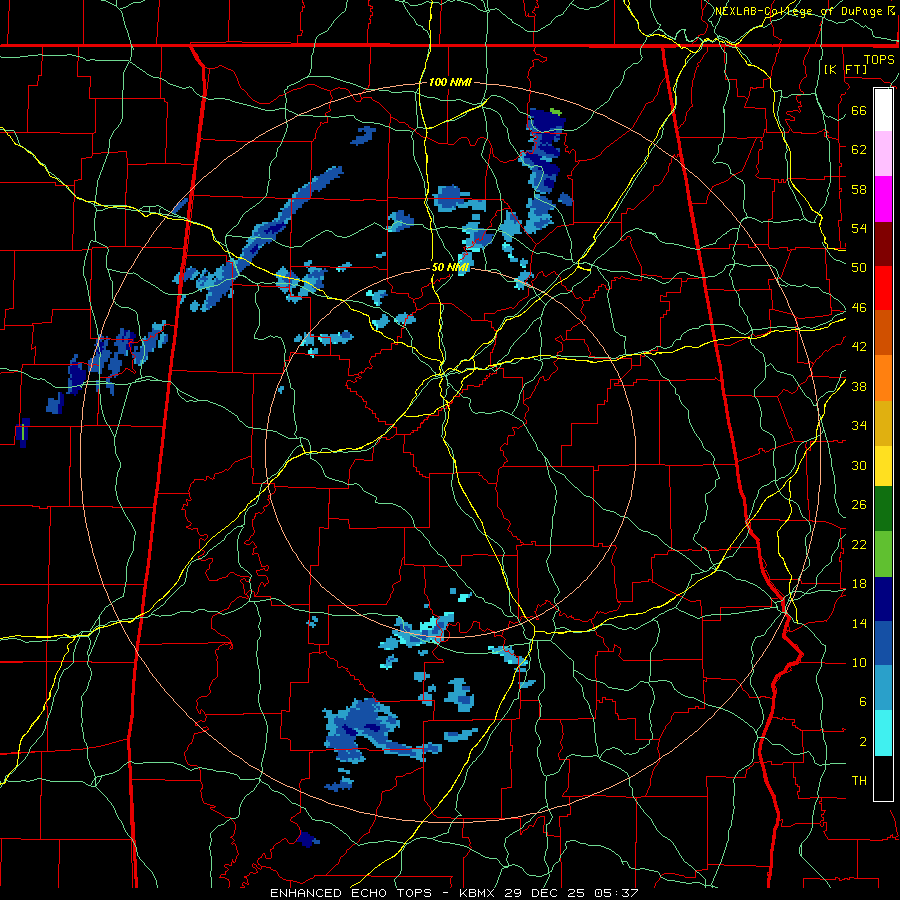Click the white swatch in the tops legend
The width and height of the screenshot is (900, 900).
[x=883, y=110]
